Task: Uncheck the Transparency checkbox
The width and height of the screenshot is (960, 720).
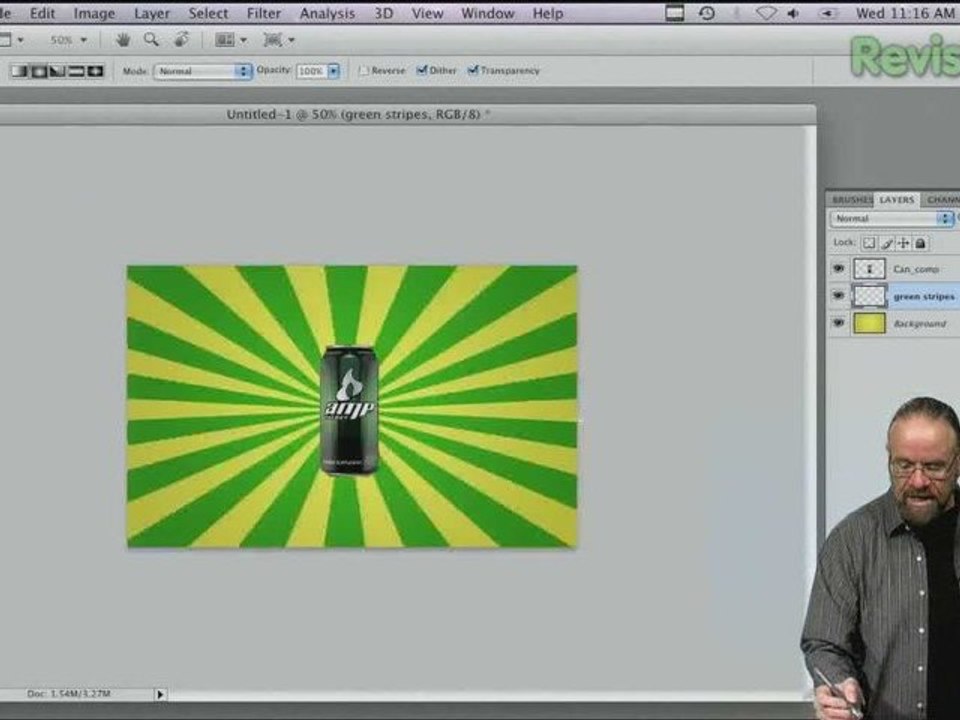Action: pyautogui.click(x=473, y=70)
